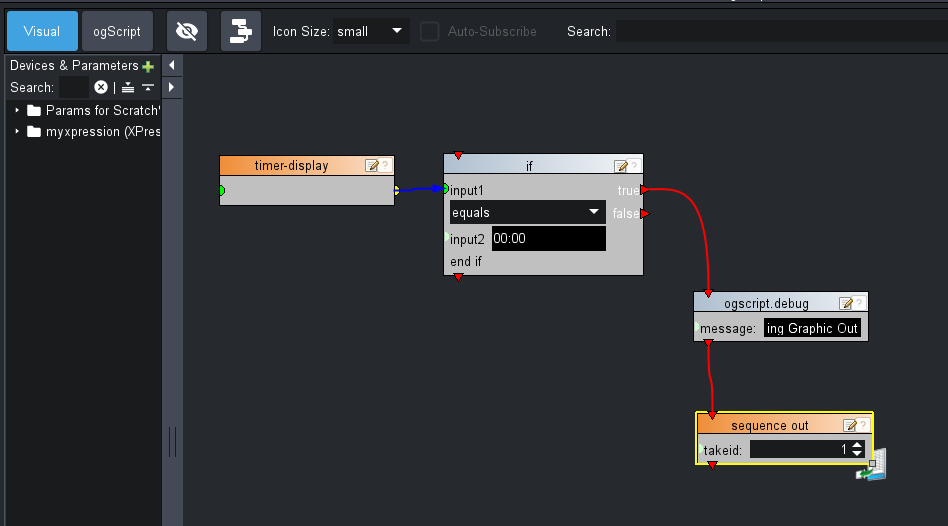Open help for the timer-display block
Image resolution: width=948 pixels, height=526 pixels.
(x=385, y=166)
